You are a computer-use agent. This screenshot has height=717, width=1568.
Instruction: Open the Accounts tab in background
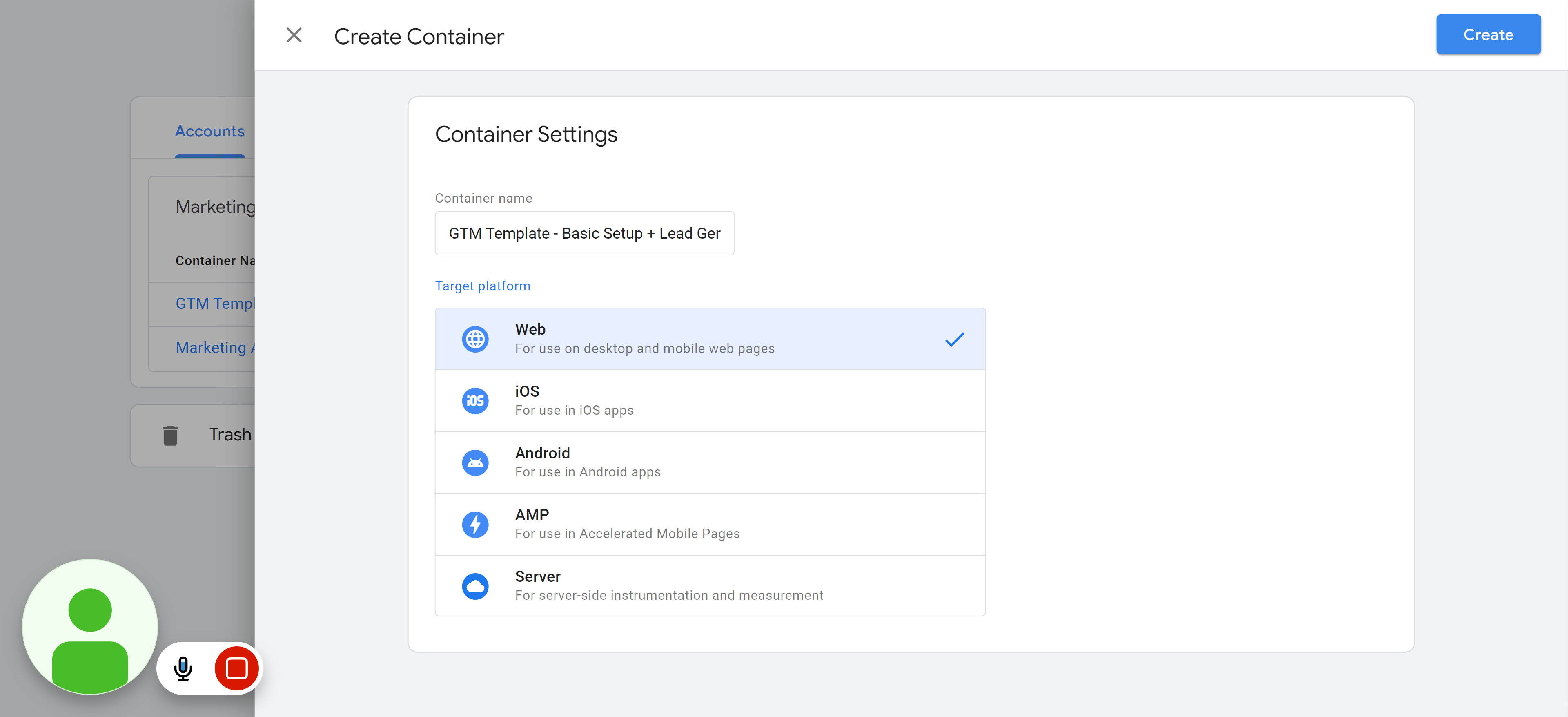210,132
